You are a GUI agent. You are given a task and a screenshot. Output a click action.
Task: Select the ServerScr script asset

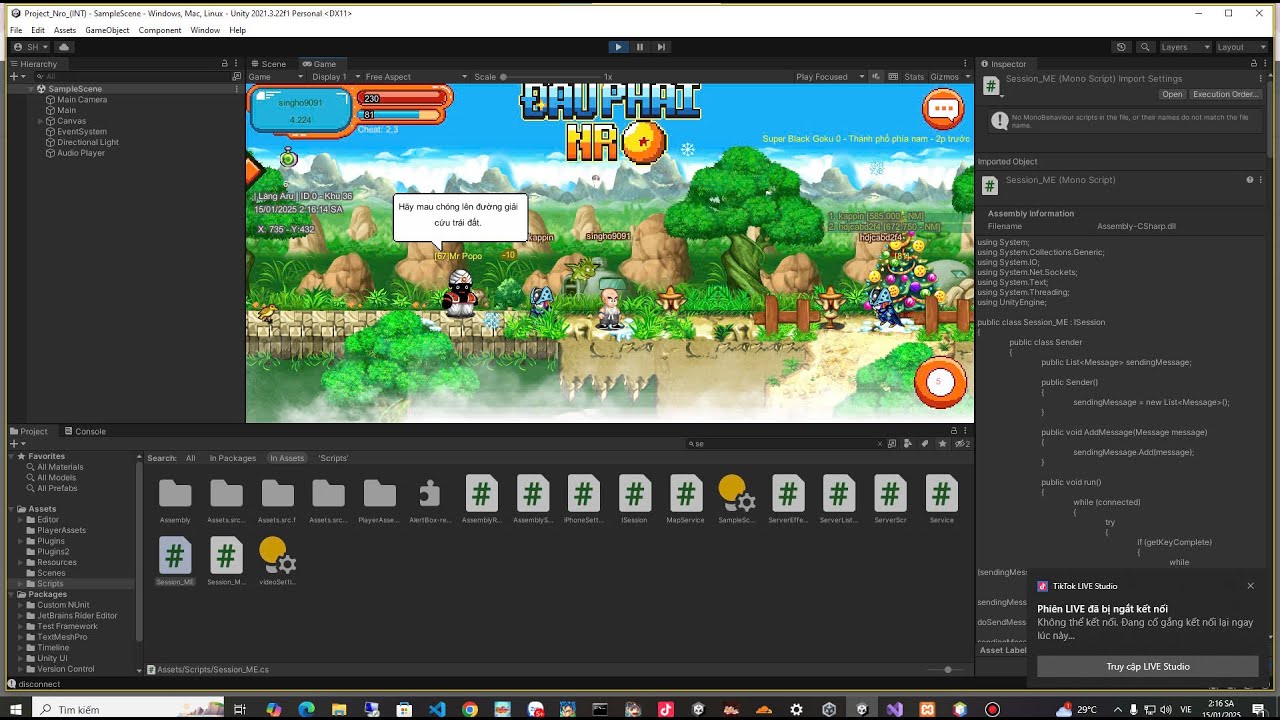tap(890, 499)
